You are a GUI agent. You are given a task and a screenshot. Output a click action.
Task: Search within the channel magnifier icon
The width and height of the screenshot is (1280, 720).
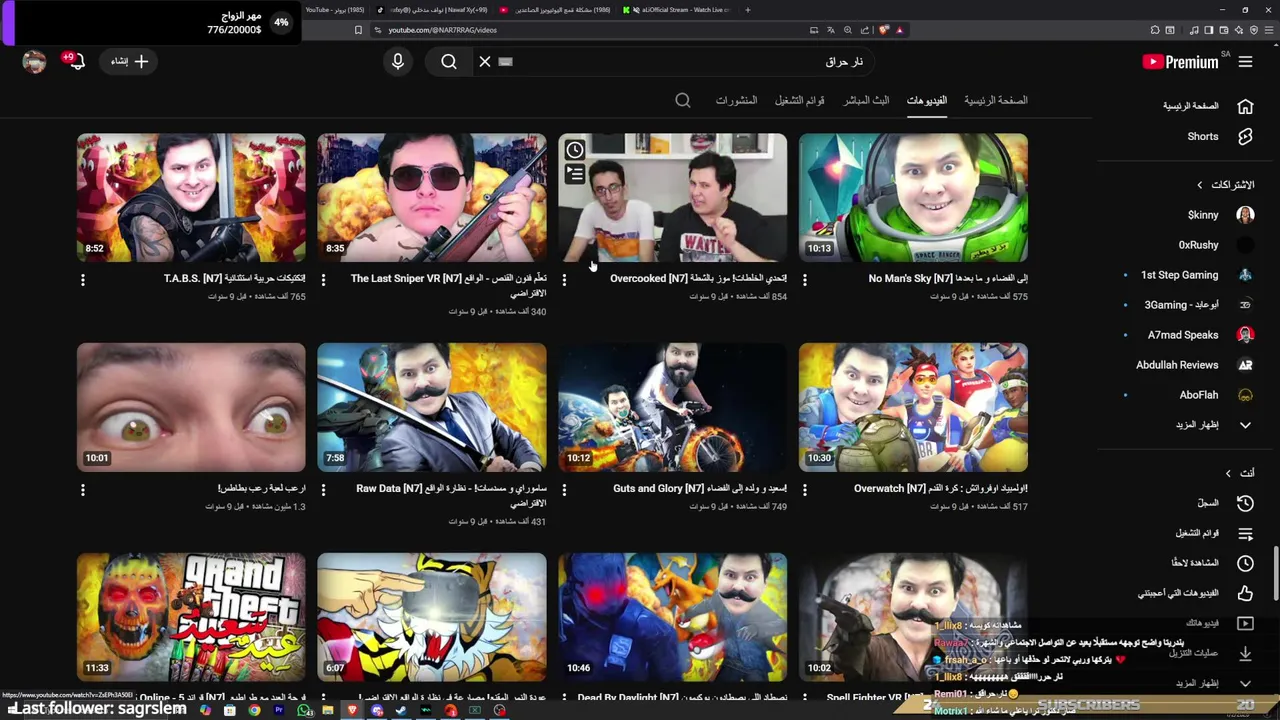pos(683,100)
